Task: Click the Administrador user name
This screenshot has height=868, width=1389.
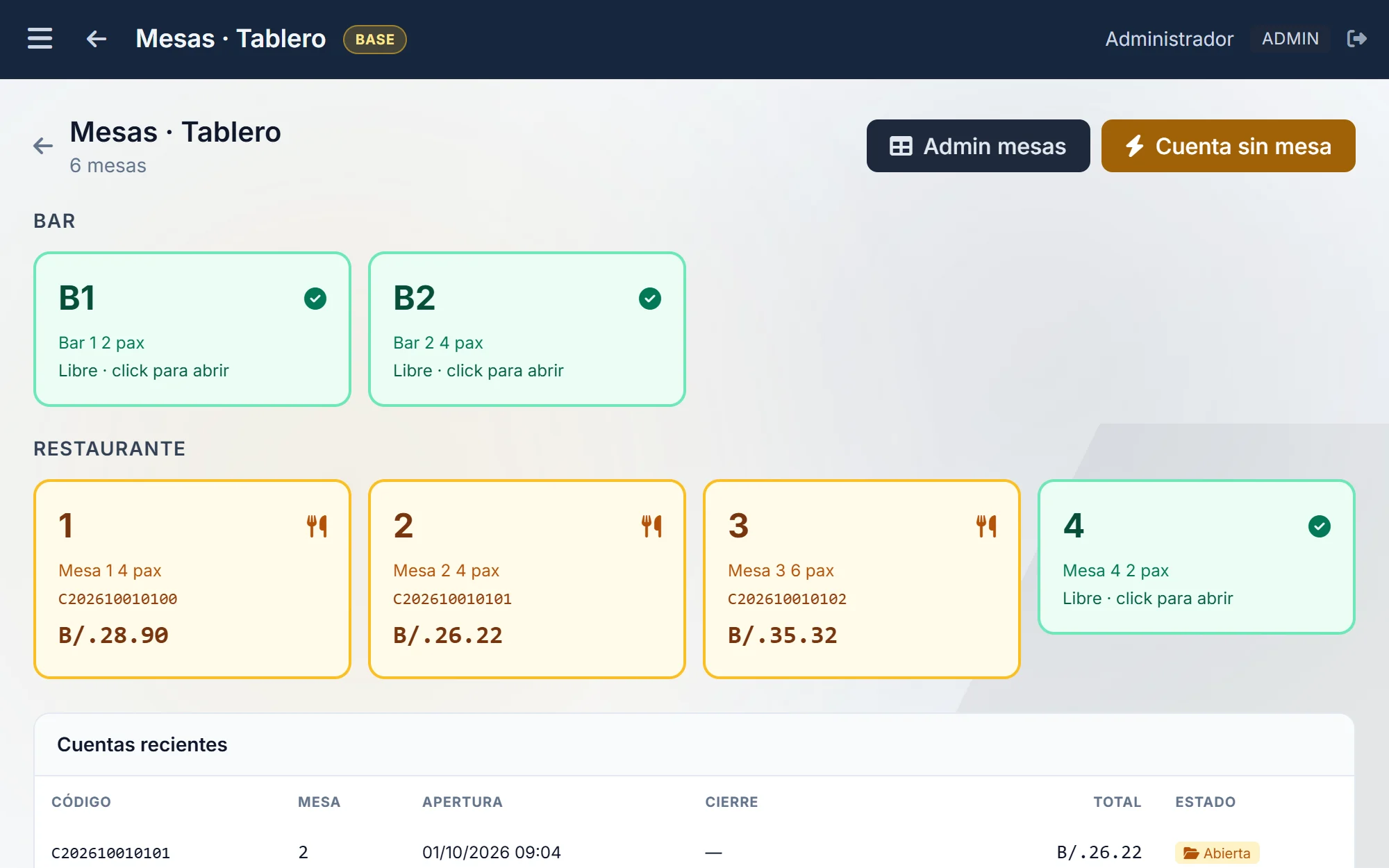Action: pyautogui.click(x=1170, y=39)
